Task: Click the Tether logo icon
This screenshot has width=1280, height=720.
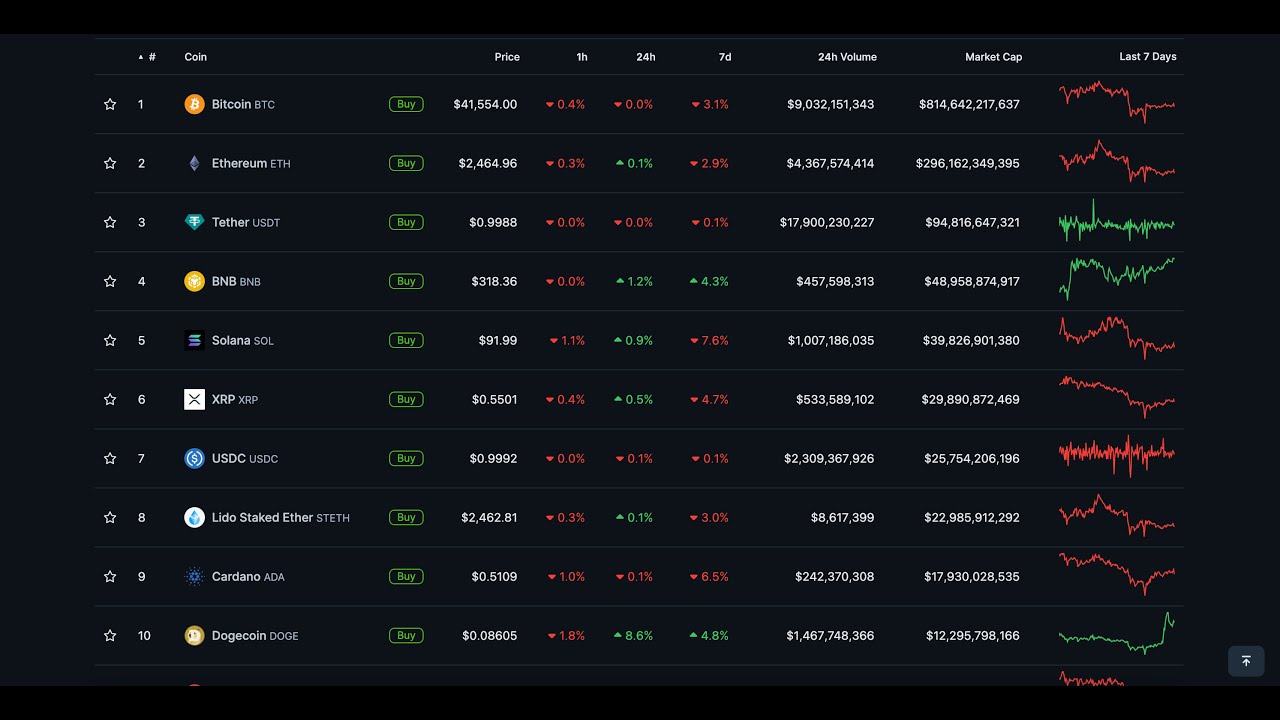Action: pyautogui.click(x=194, y=222)
